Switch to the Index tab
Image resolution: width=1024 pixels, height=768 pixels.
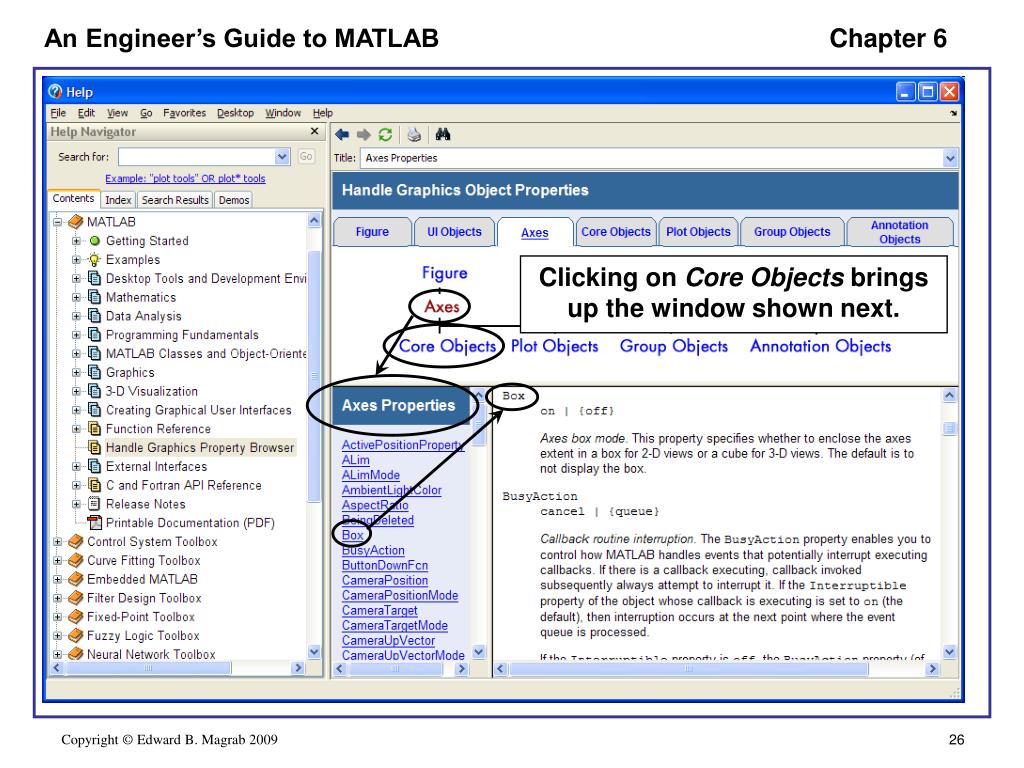pyautogui.click(x=118, y=200)
